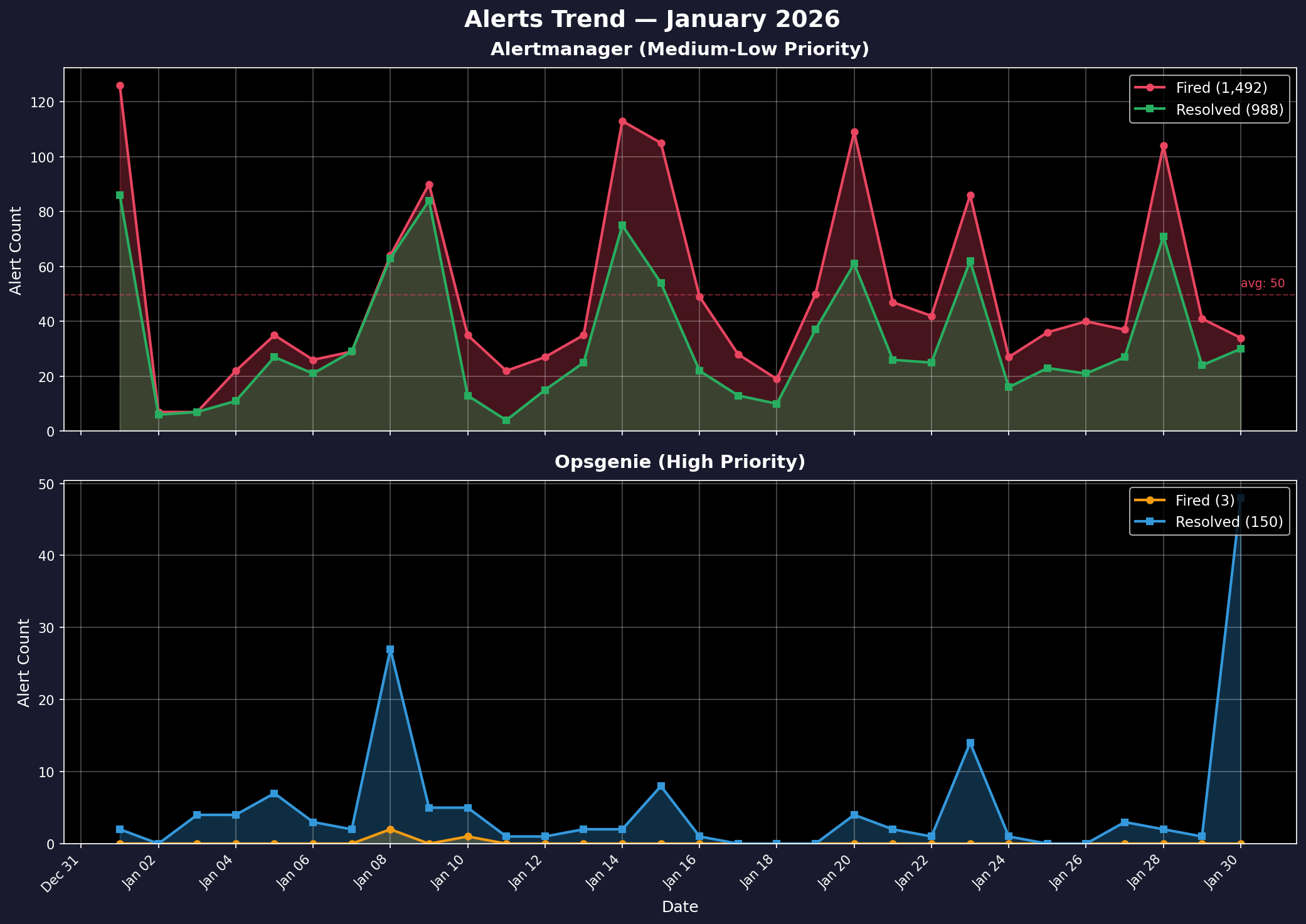The height and width of the screenshot is (924, 1306).
Task: Click the fired data point on Jan 28
Action: click(x=1164, y=146)
